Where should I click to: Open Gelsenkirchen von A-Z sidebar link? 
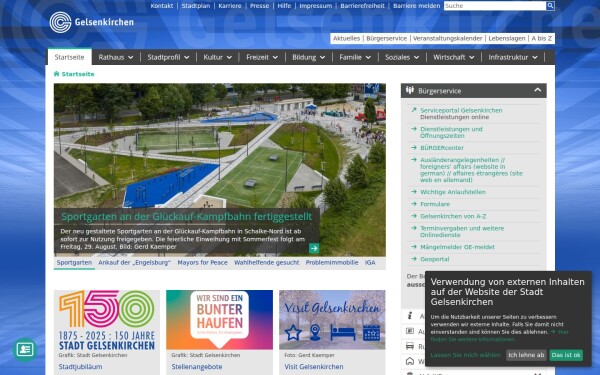[x=453, y=216]
